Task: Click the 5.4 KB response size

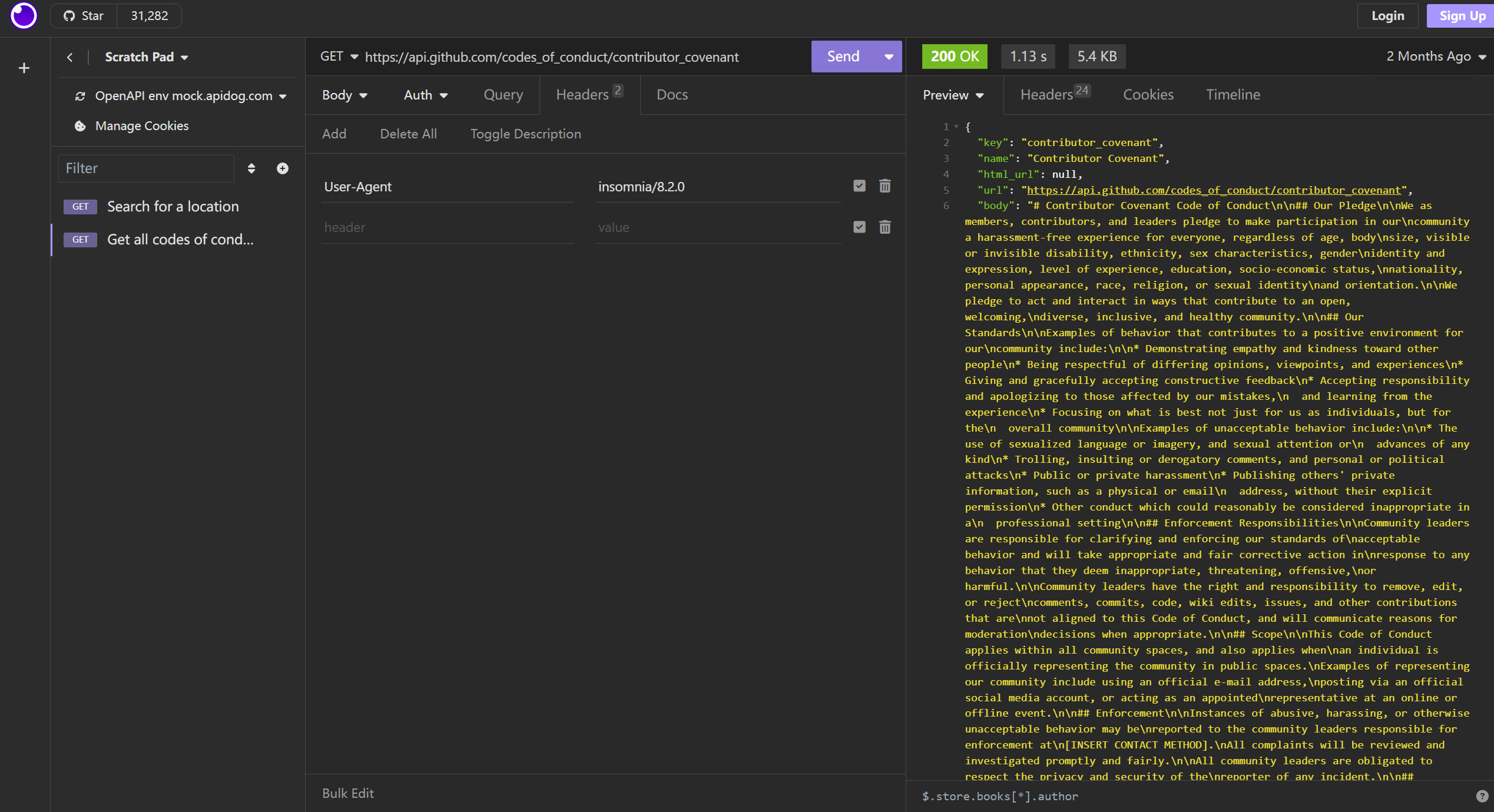Action: coord(1097,57)
